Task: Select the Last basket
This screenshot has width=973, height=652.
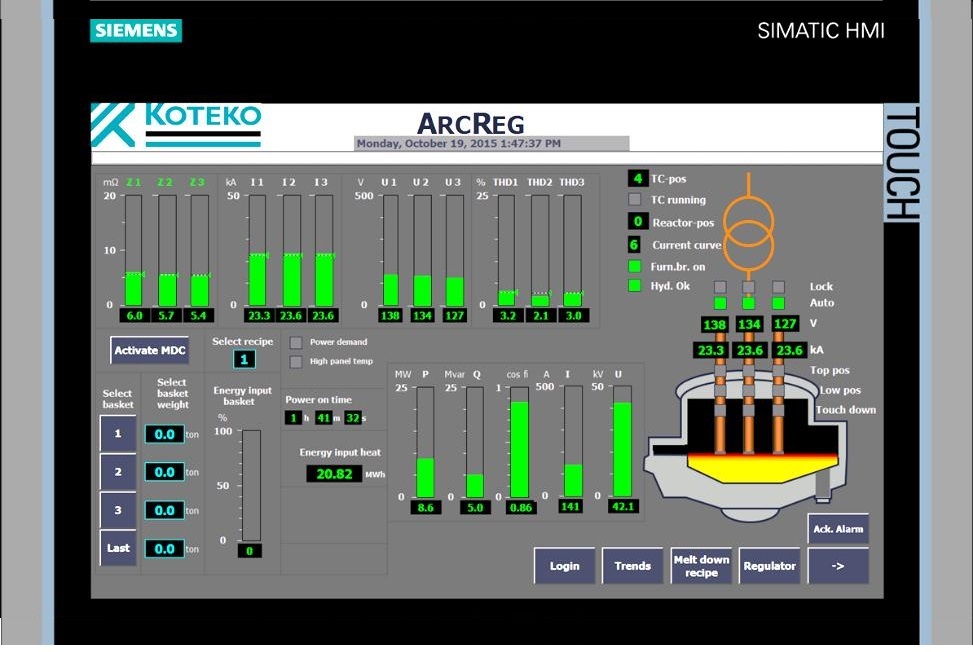Action: pos(118,548)
